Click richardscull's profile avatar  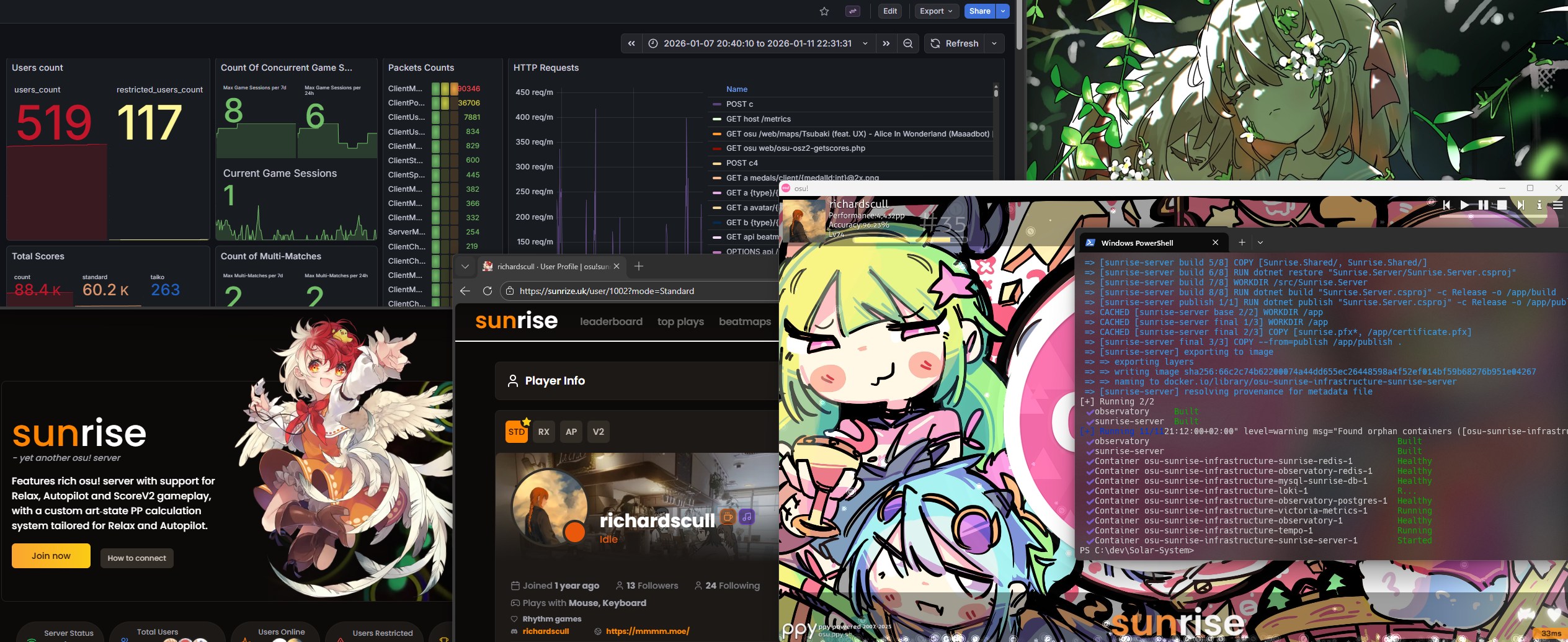(549, 506)
